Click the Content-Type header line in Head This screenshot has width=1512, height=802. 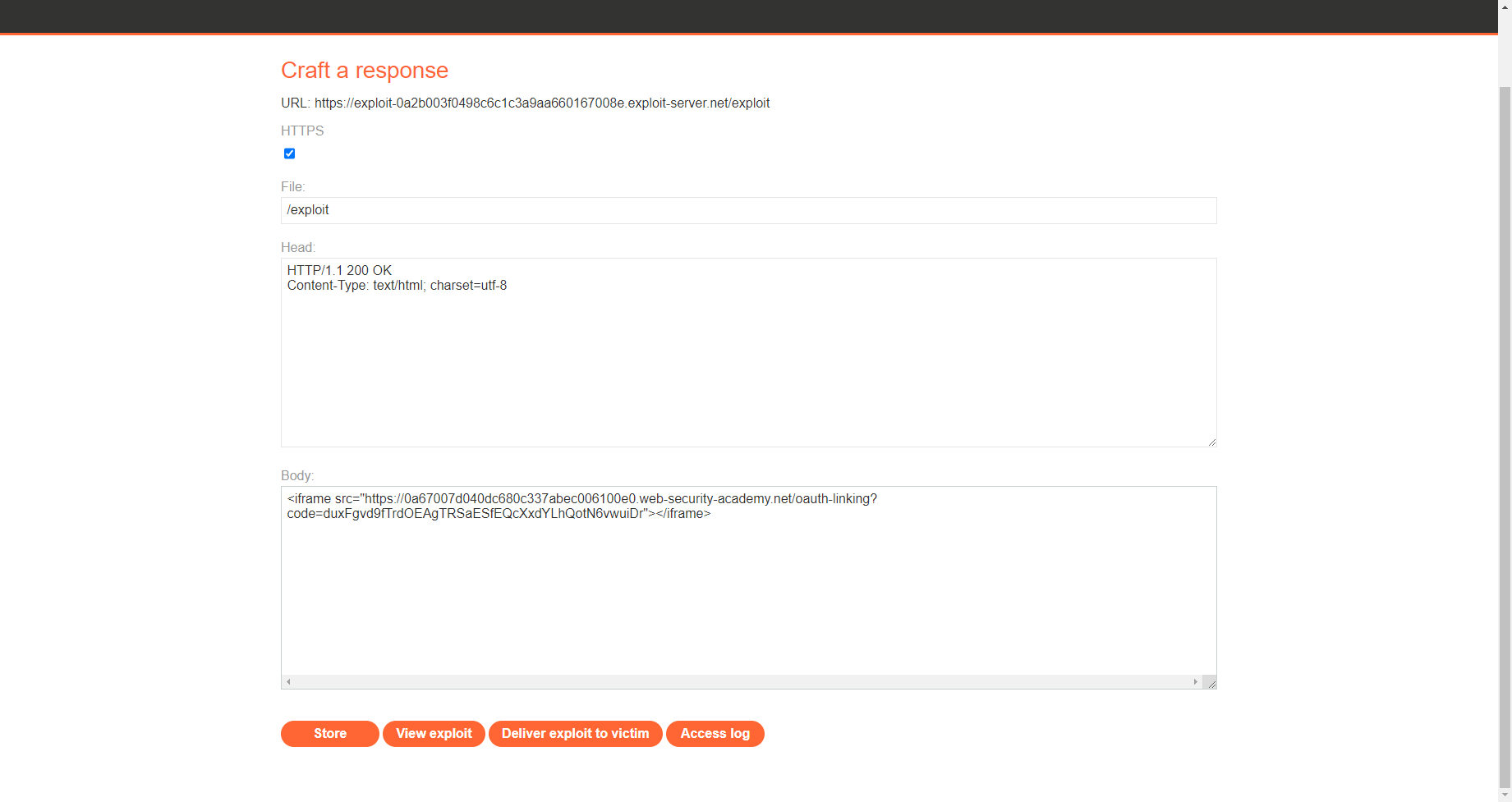pyautogui.click(x=397, y=285)
